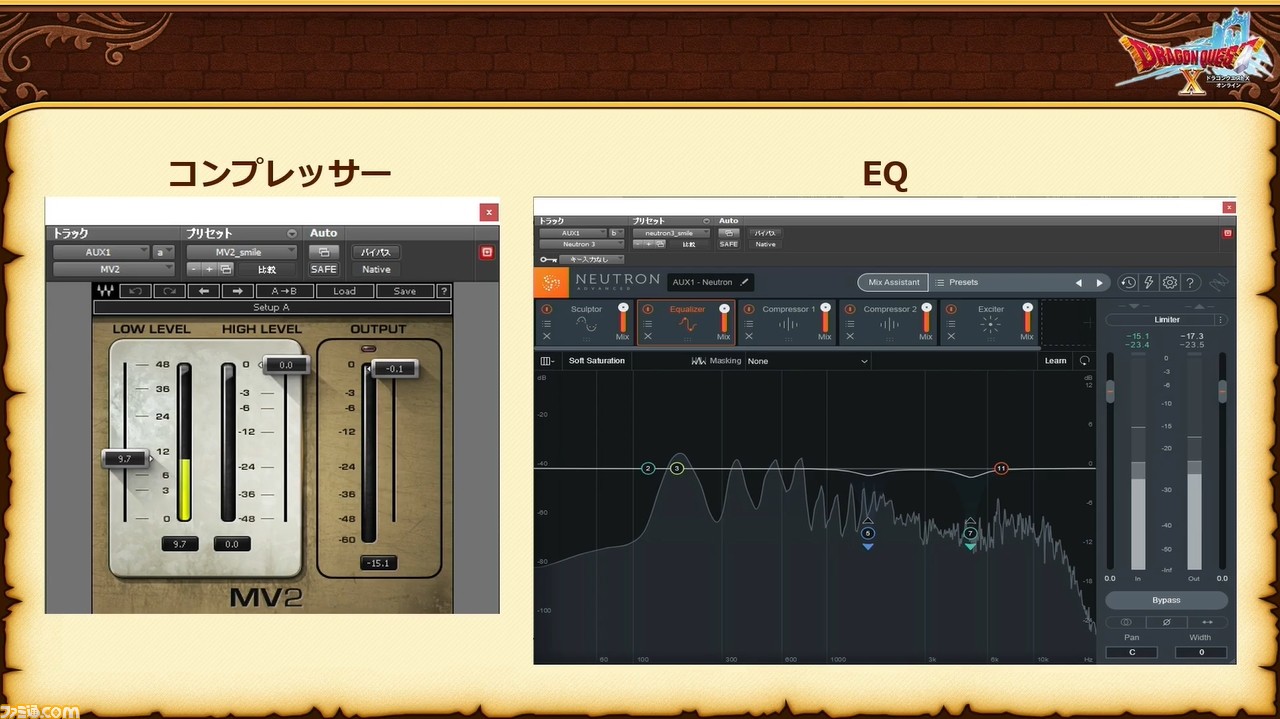
Task: Open Limiter options three-dot menu
Action: click(1220, 320)
